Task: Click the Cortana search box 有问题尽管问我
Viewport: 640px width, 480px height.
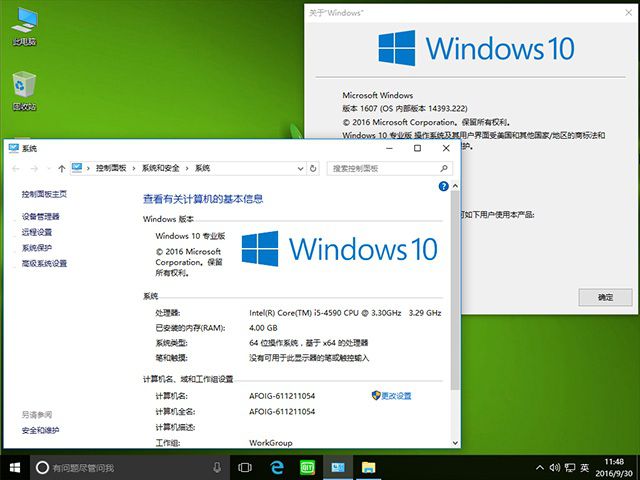Action: pyautogui.click(x=132, y=468)
